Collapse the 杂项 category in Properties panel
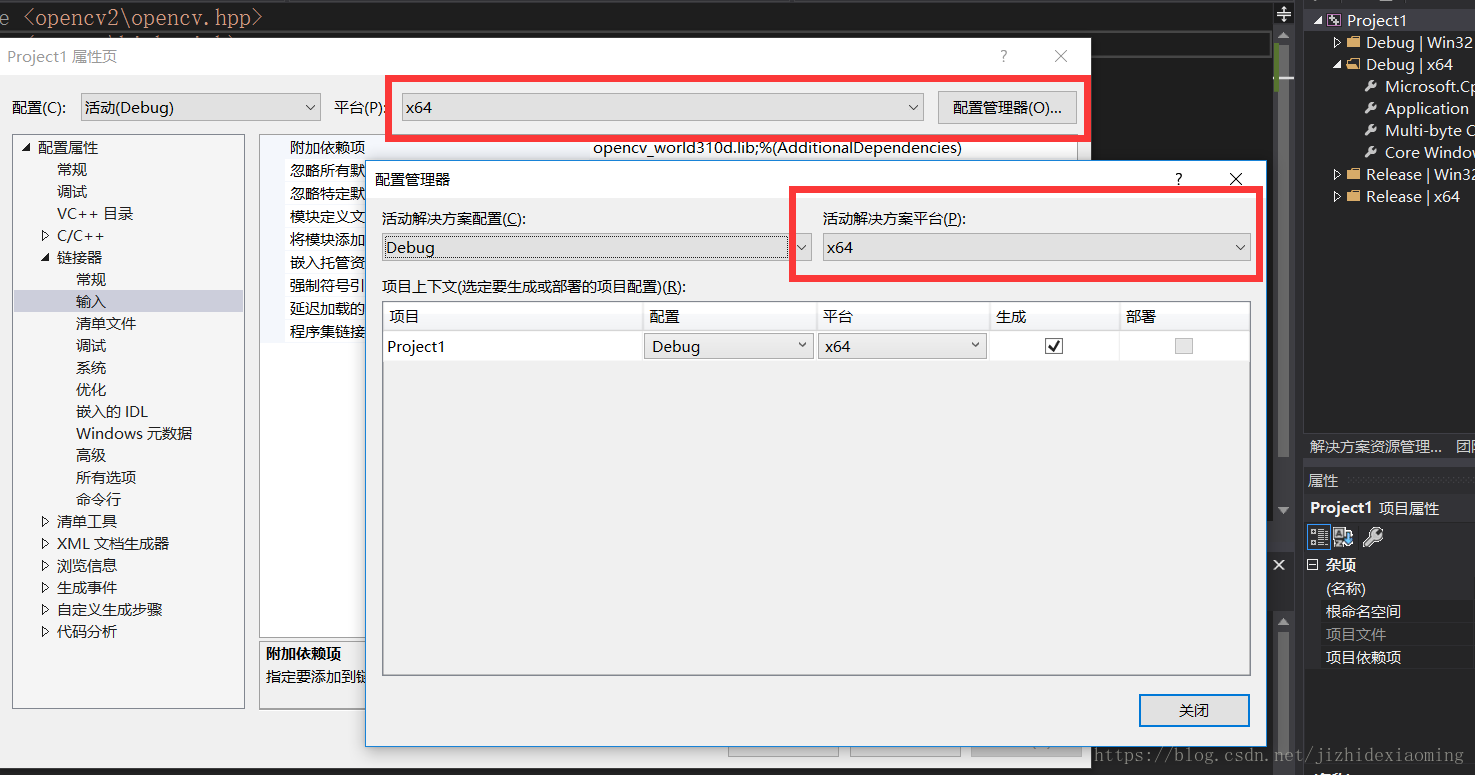The image size is (1475, 775). click(x=1313, y=565)
